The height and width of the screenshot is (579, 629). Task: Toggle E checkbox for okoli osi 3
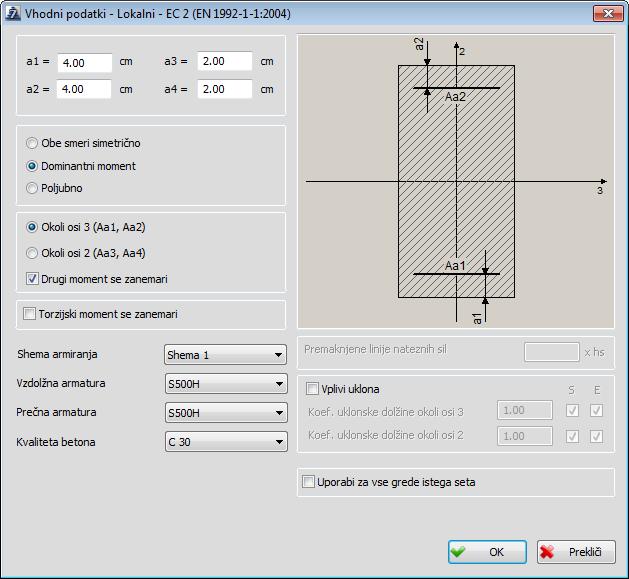597,410
